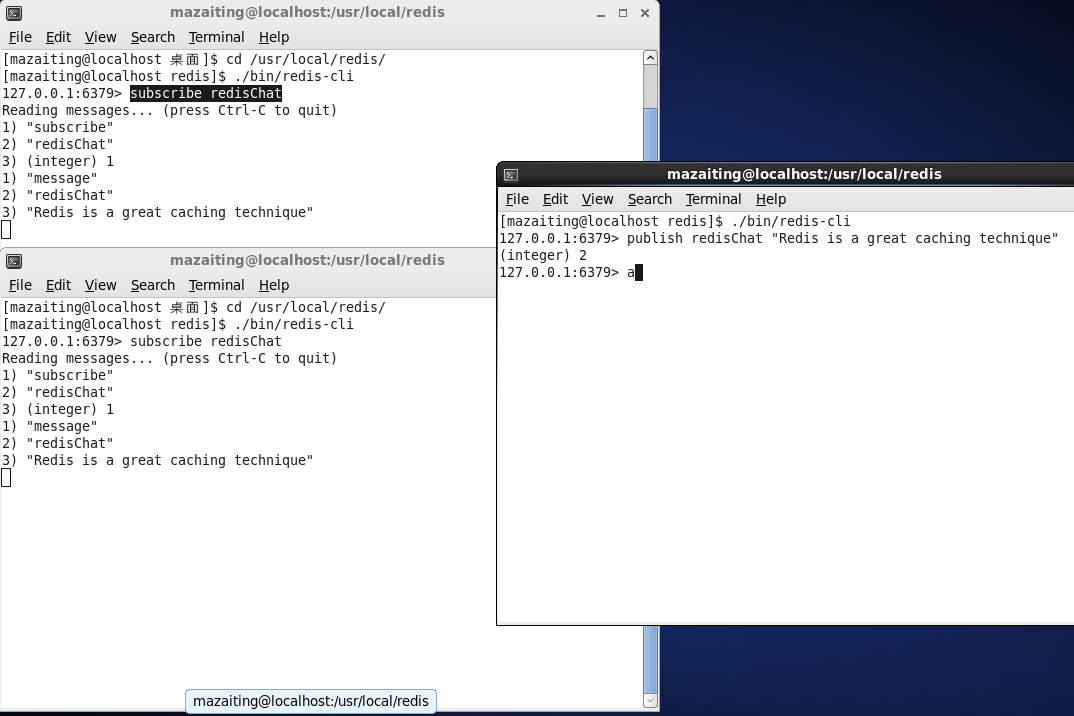Open Edit menu in top-left terminal
Viewport: 1074px width, 716px height.
point(58,37)
